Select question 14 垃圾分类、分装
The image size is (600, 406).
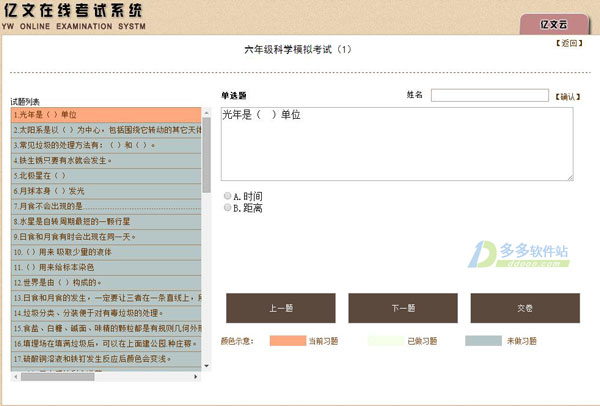pyautogui.click(x=106, y=313)
